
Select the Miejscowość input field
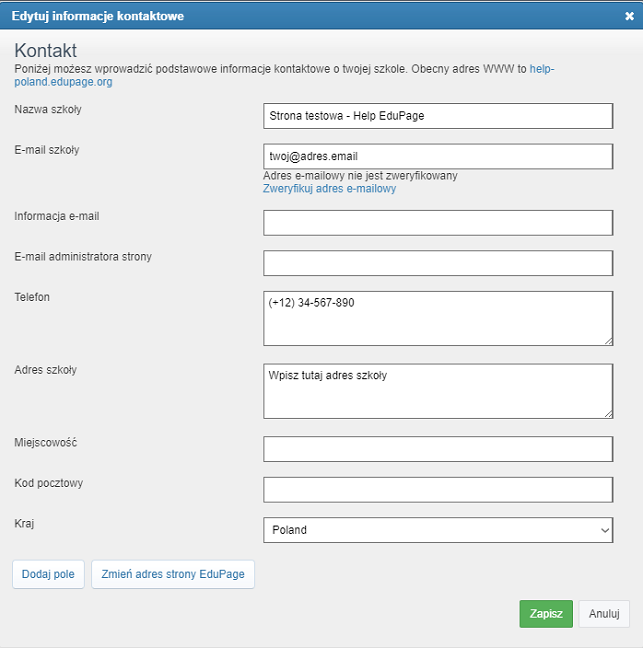pos(438,449)
